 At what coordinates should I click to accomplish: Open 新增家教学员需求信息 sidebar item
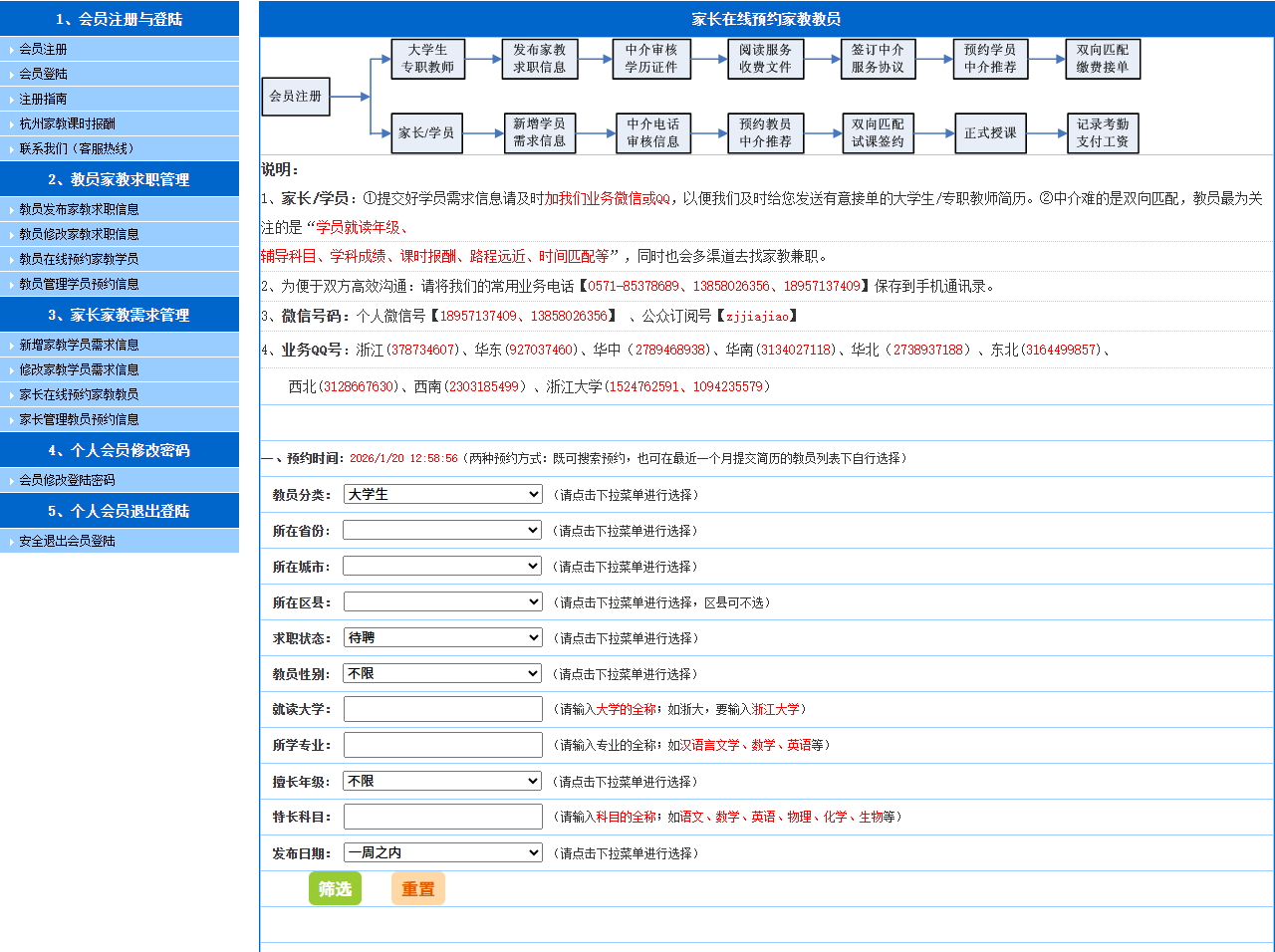point(80,345)
